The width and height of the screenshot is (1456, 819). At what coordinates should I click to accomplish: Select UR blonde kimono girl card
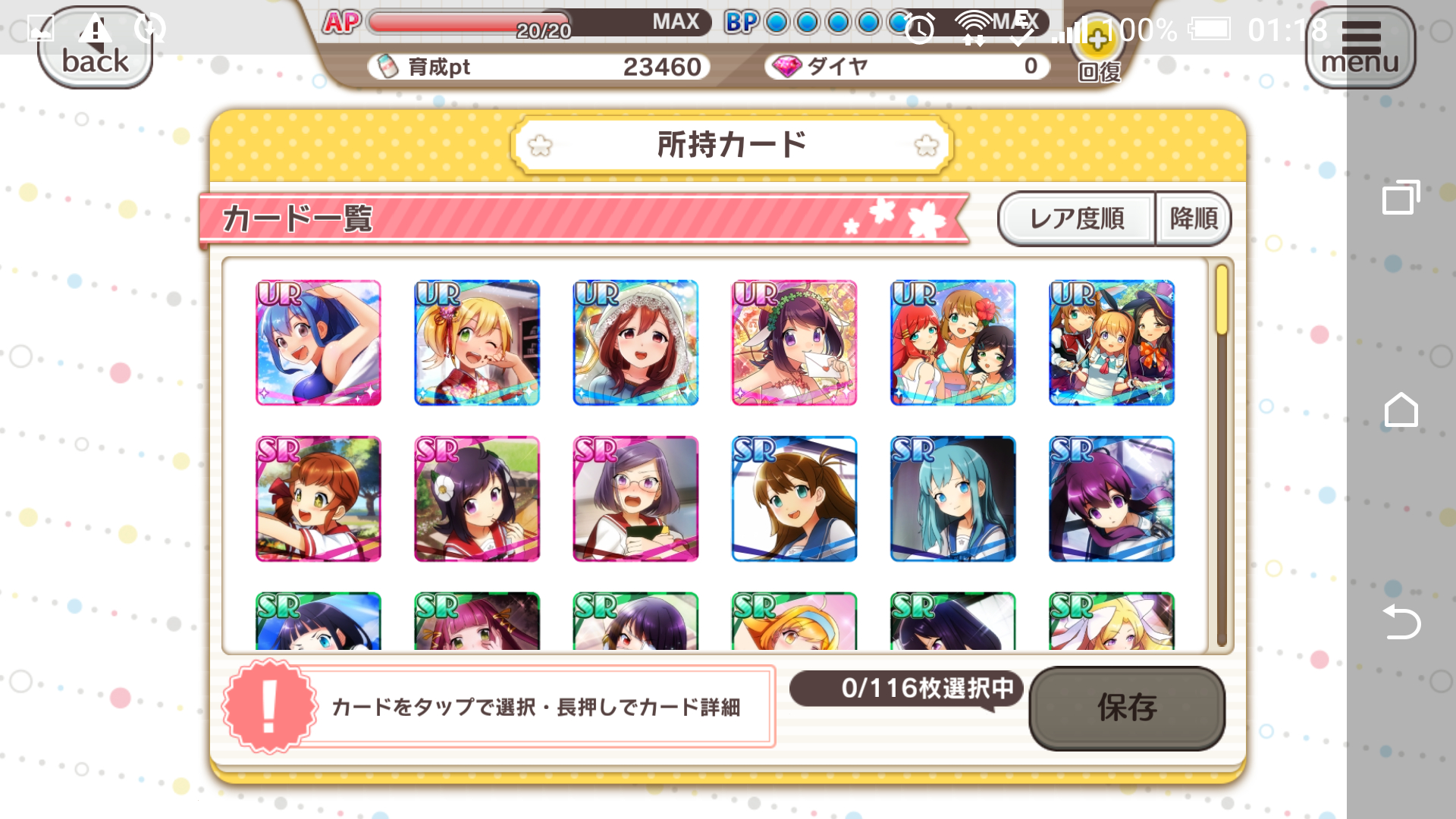(x=477, y=343)
